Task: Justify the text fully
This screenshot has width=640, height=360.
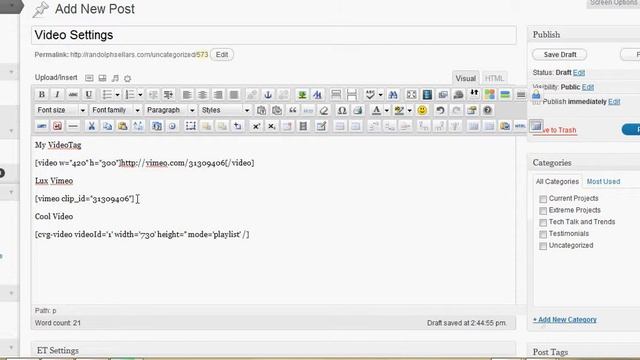Action: (x=234, y=95)
